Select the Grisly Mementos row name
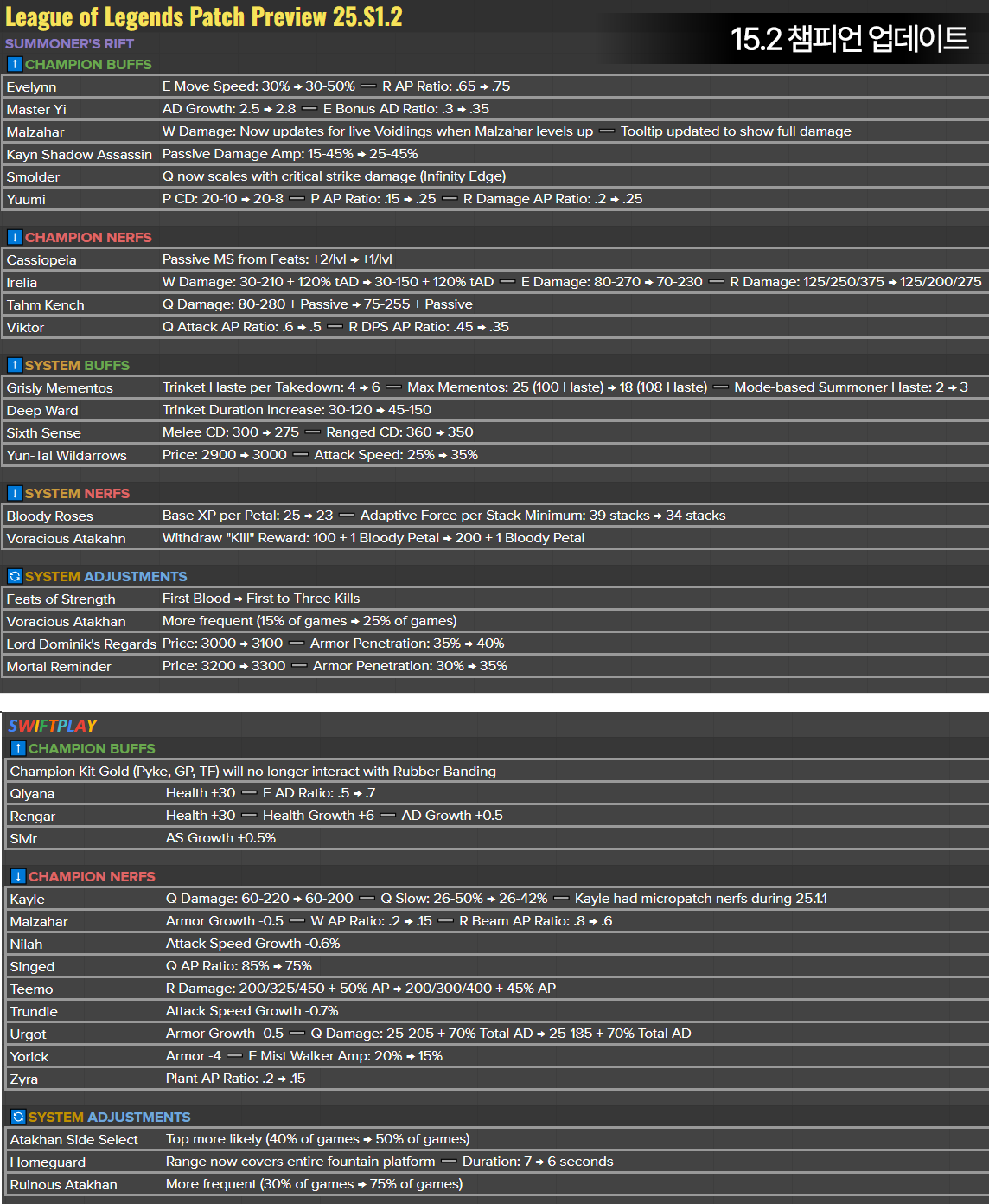Screen dimensions: 989x1204 coord(60,387)
